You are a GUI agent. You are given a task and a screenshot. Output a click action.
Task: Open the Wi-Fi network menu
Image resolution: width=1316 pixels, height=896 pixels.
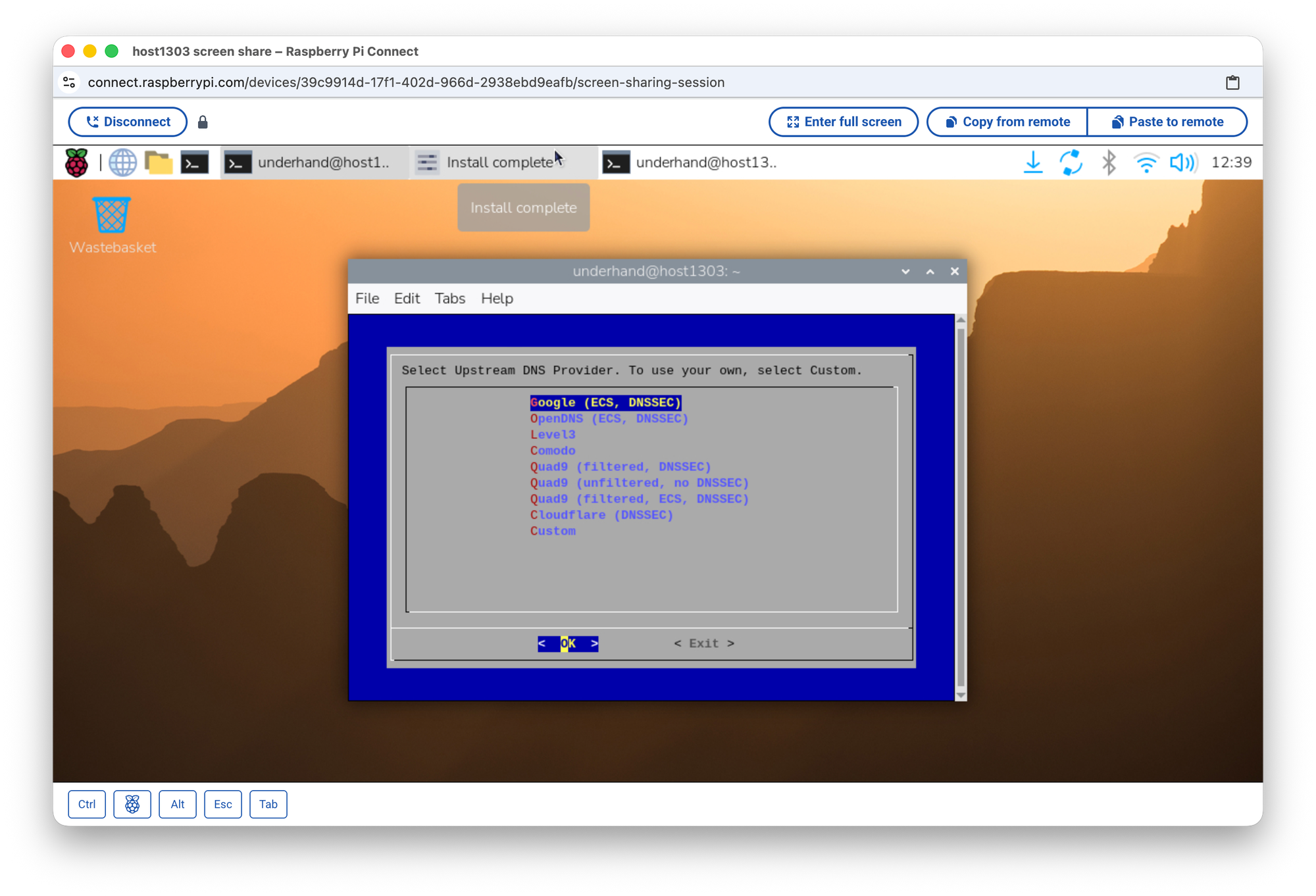tap(1146, 162)
